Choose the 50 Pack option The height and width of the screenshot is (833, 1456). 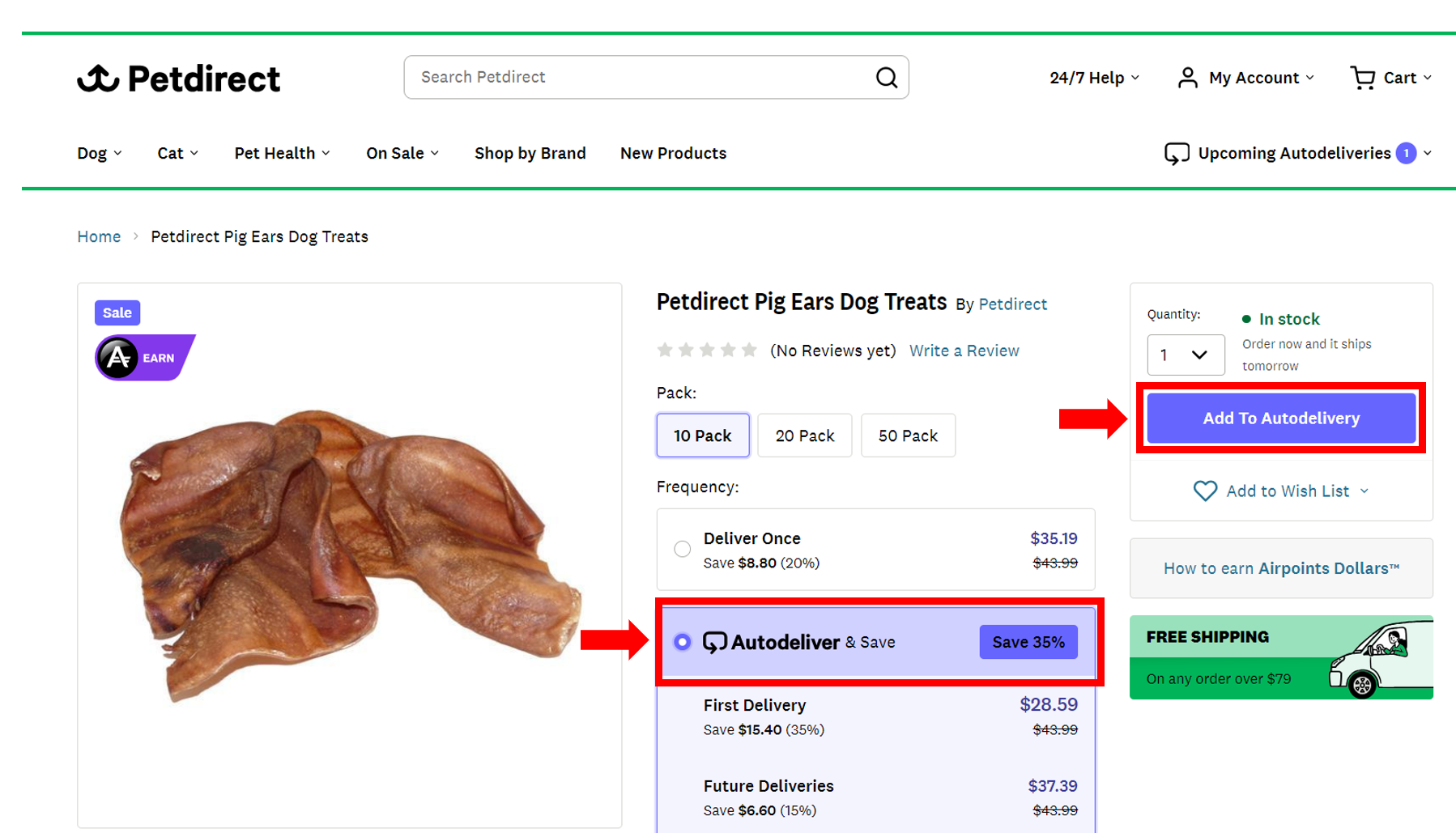pyautogui.click(x=908, y=436)
